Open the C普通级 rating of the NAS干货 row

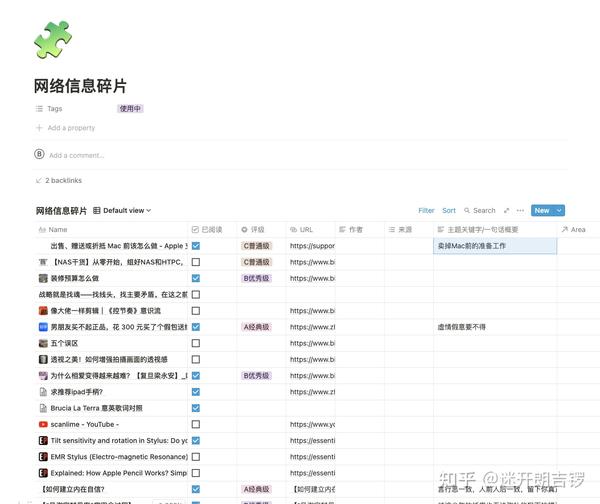(x=256, y=262)
